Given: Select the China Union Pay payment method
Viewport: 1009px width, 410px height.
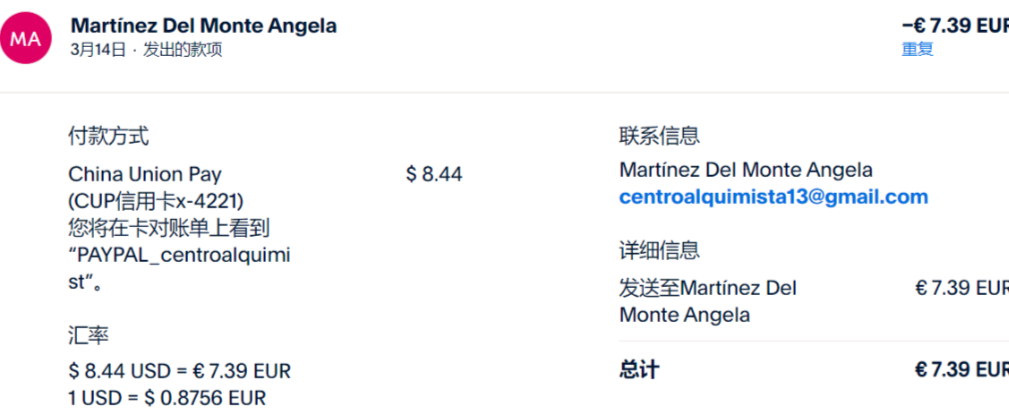Looking at the screenshot, I should (145, 175).
